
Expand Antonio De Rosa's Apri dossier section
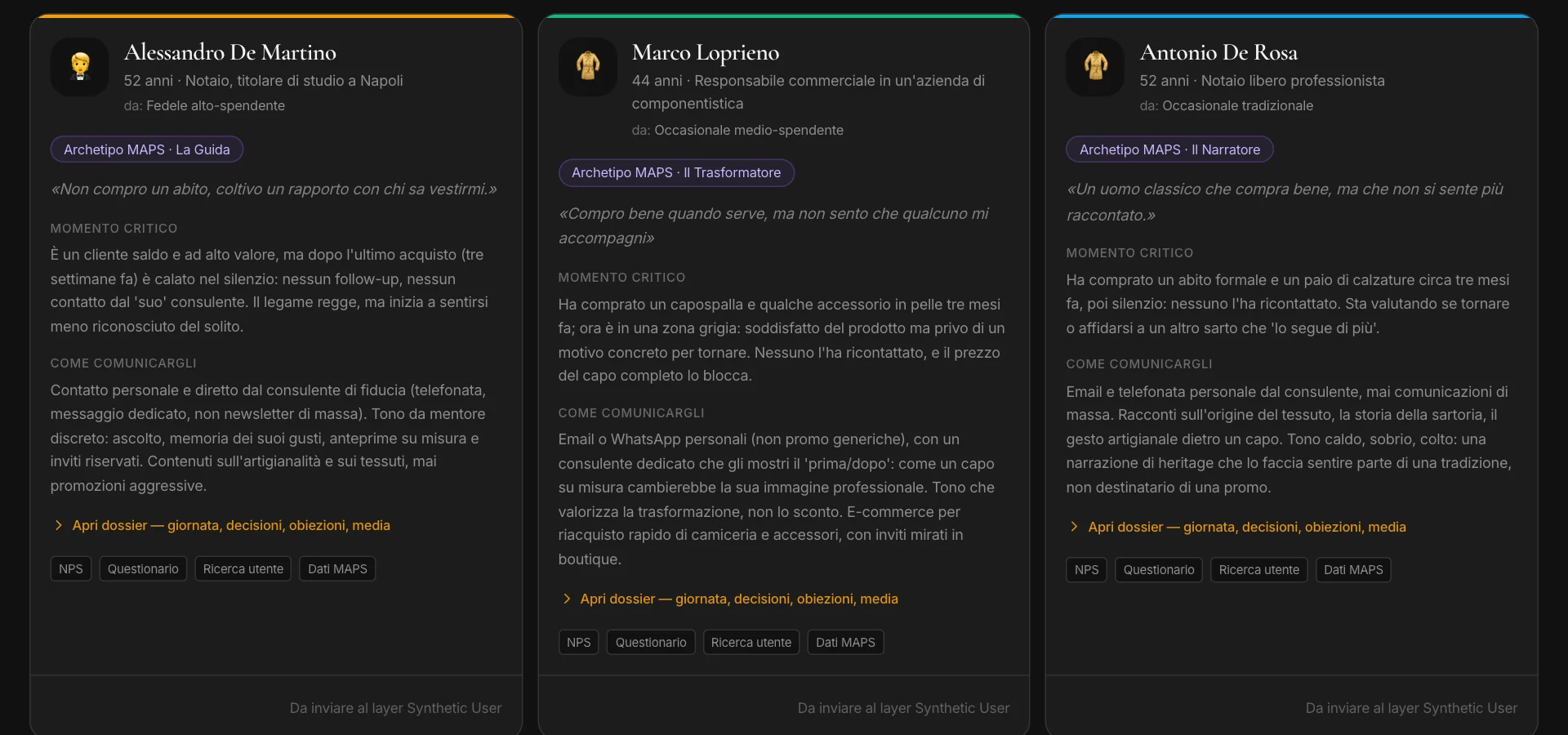(1236, 527)
